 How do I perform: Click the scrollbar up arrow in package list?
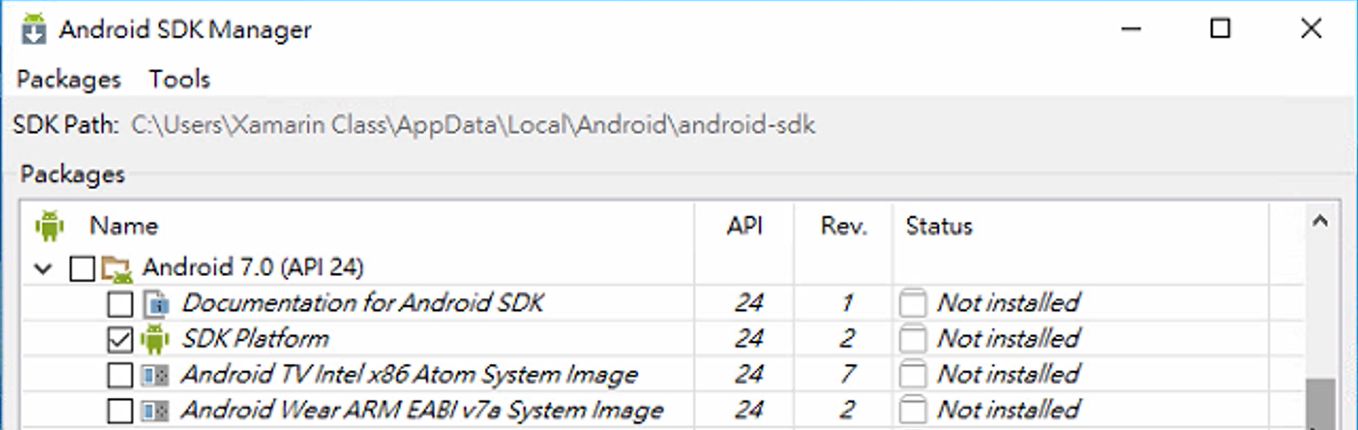pyautogui.click(x=1320, y=222)
